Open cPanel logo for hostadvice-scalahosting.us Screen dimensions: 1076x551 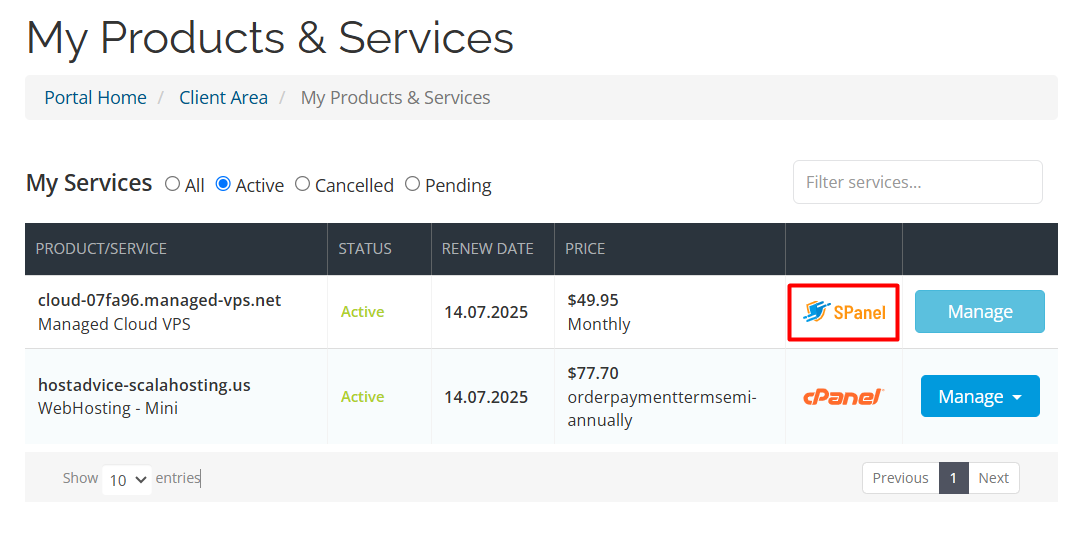(843, 397)
